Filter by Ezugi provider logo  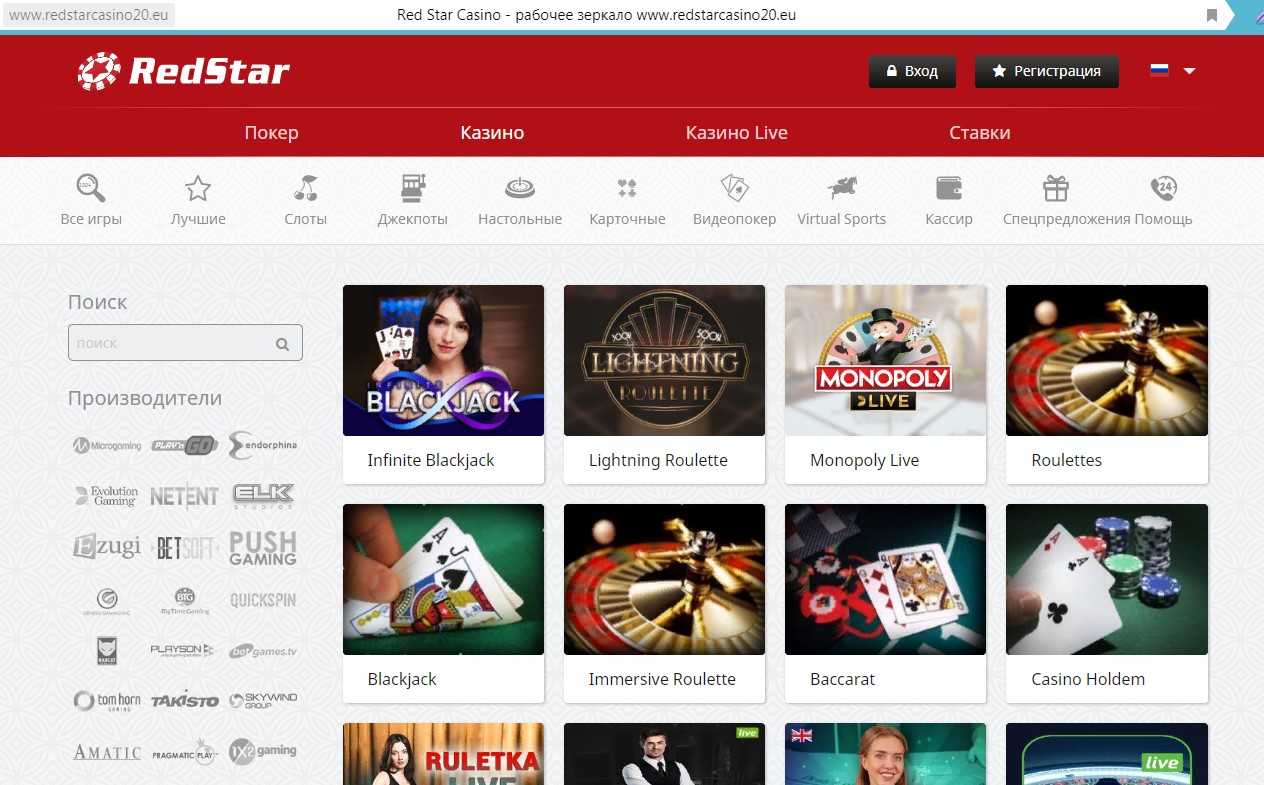(107, 547)
